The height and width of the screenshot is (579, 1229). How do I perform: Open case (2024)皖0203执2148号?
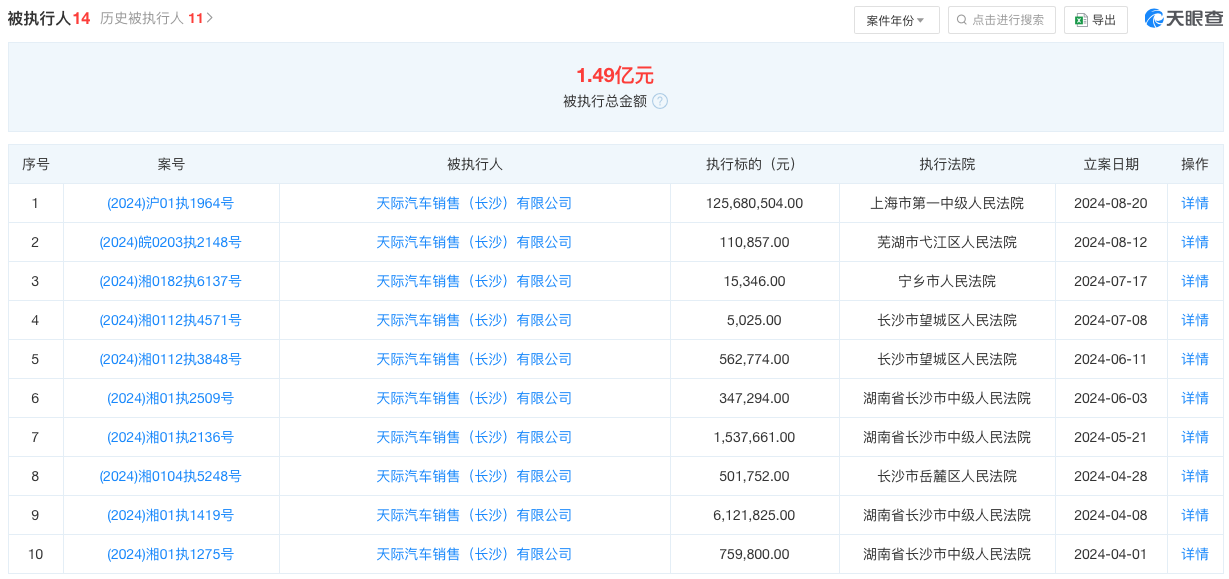(171, 242)
